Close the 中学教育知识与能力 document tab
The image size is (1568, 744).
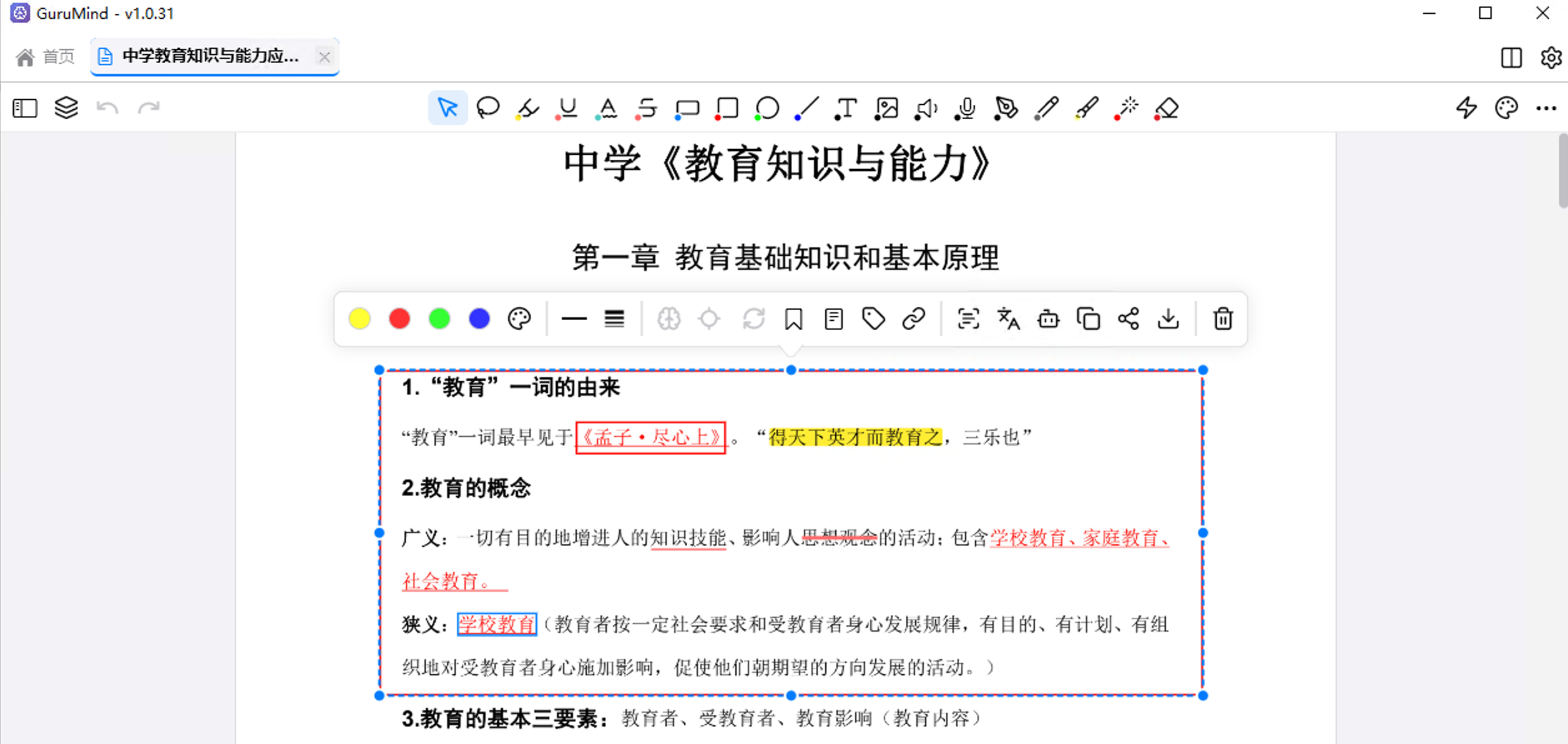pos(324,57)
